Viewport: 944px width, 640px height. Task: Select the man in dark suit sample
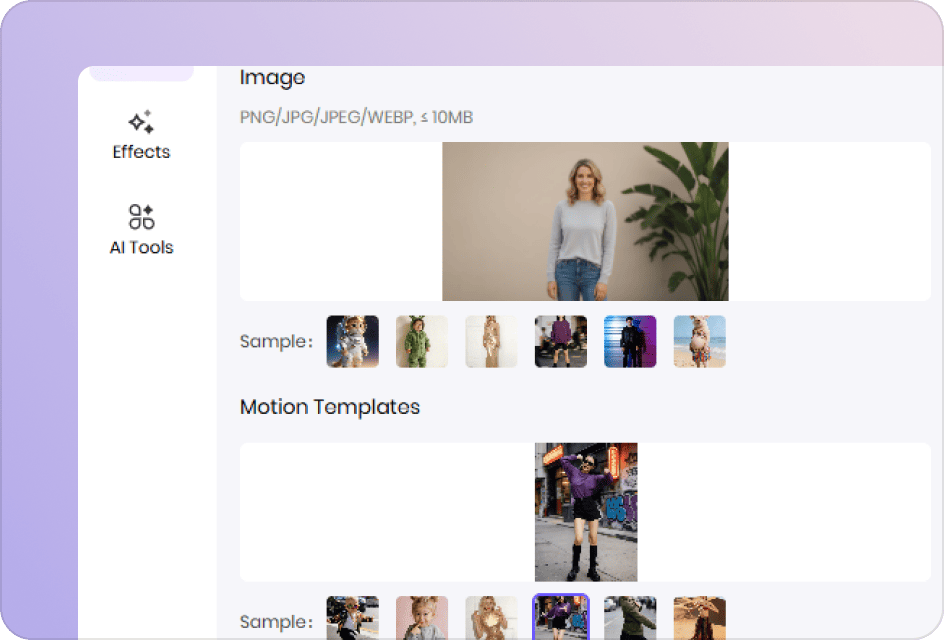630,342
